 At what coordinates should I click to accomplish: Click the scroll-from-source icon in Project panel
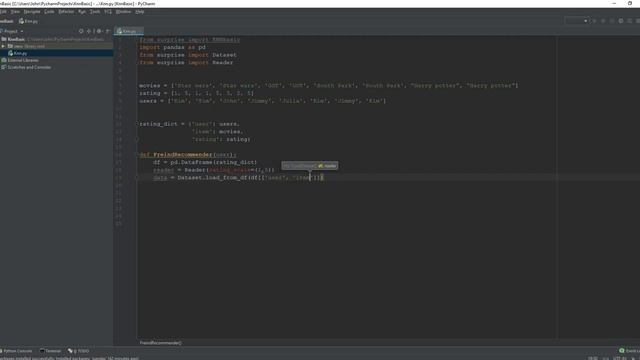[81, 31]
